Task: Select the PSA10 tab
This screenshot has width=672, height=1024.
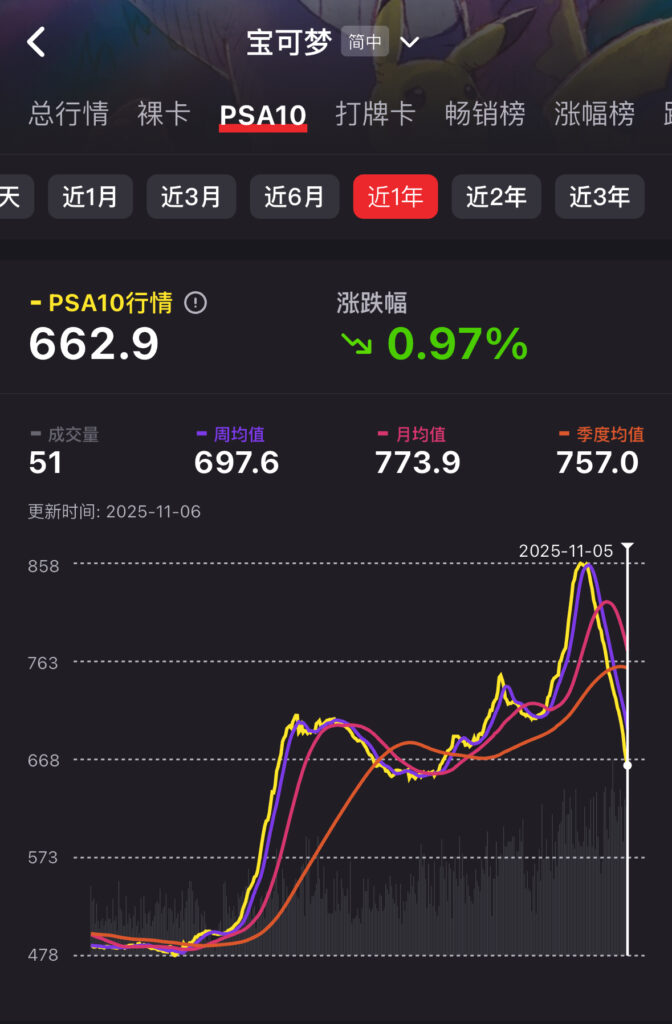Action: (263, 115)
